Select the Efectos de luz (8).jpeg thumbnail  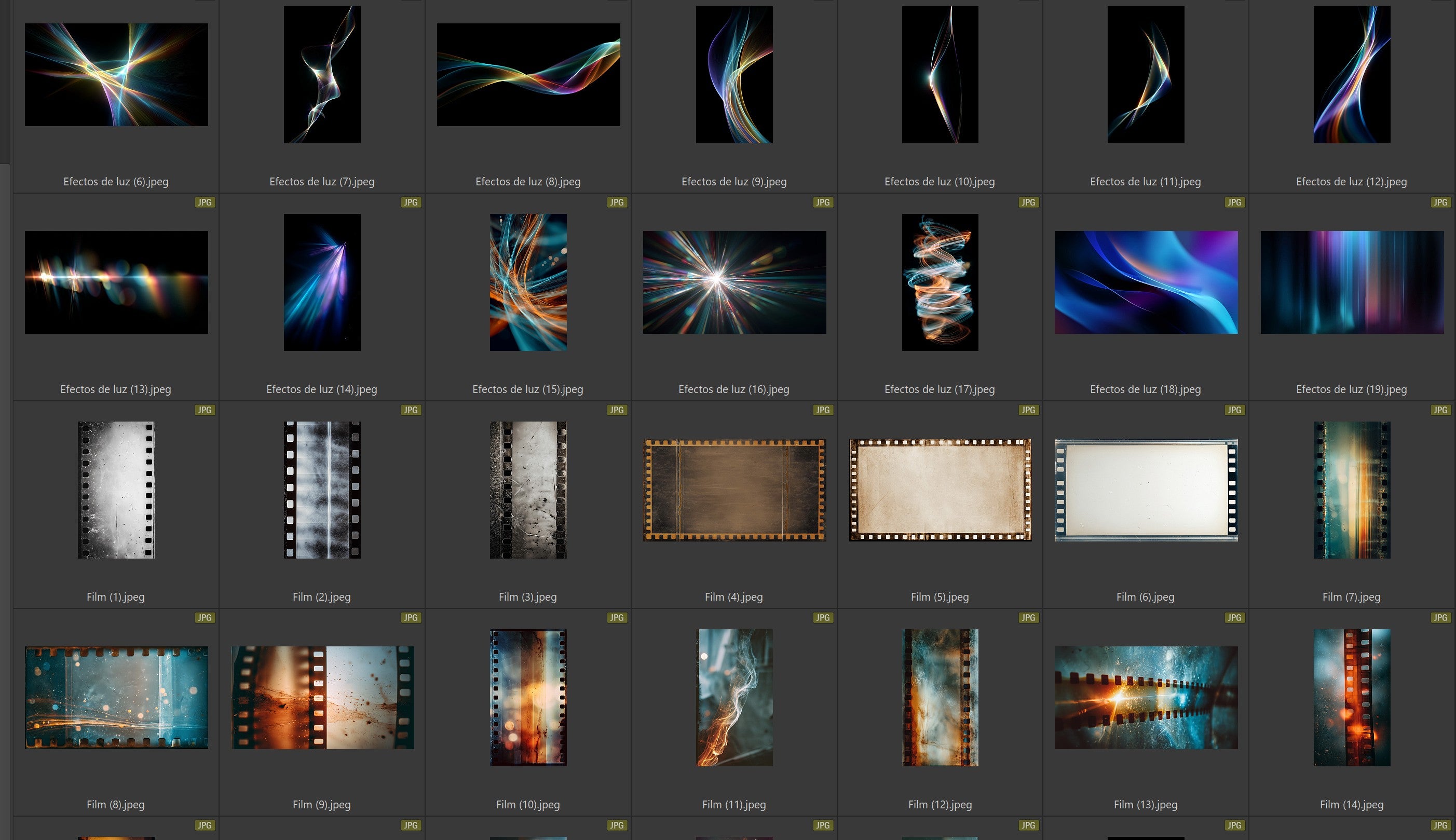tap(528, 74)
